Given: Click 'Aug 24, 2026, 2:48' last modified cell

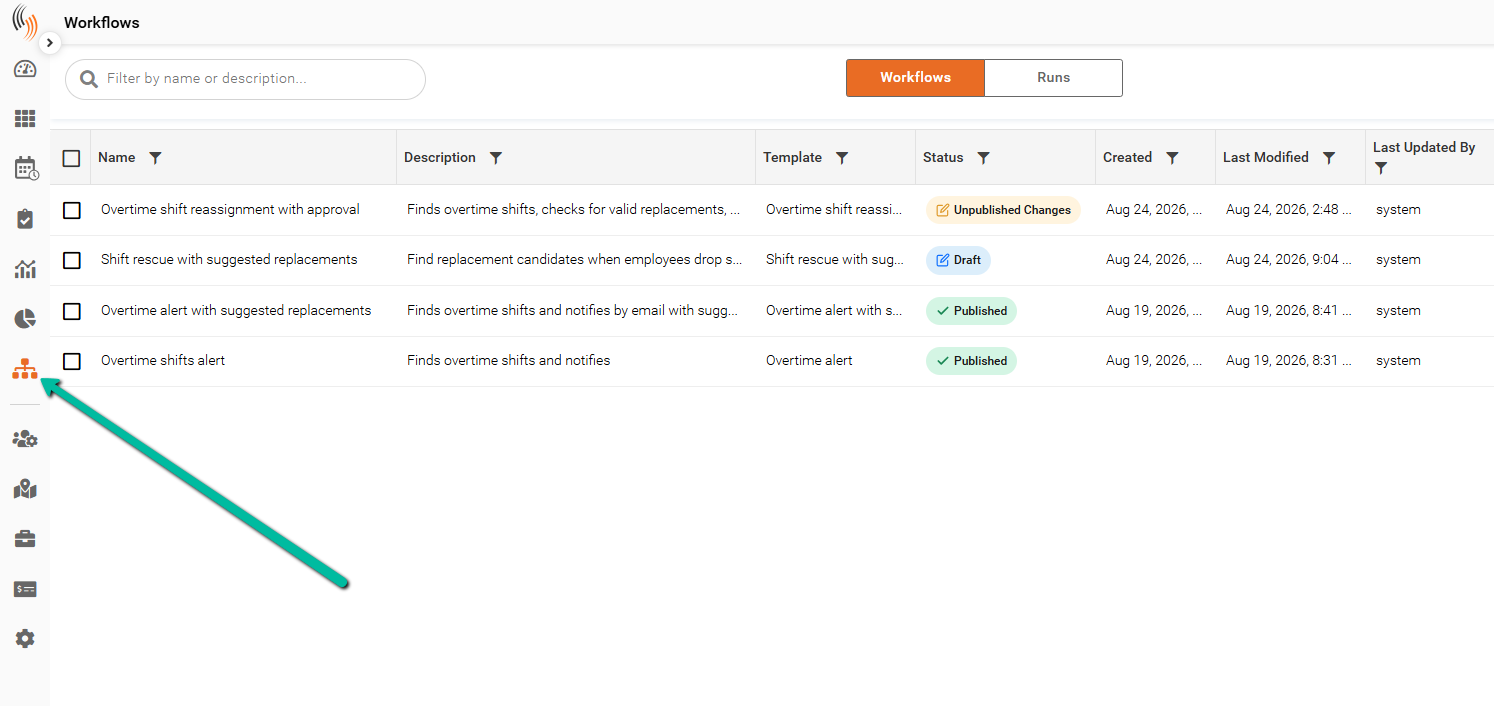Looking at the screenshot, I should (x=1289, y=210).
